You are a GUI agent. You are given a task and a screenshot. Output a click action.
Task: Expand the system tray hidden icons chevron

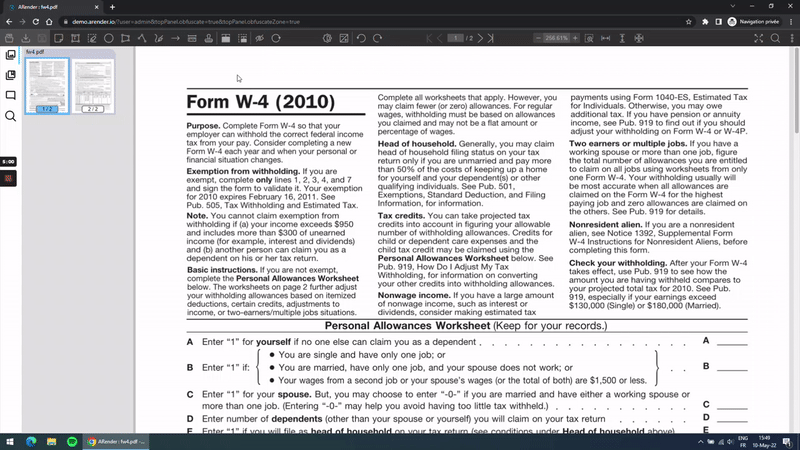[701, 442]
